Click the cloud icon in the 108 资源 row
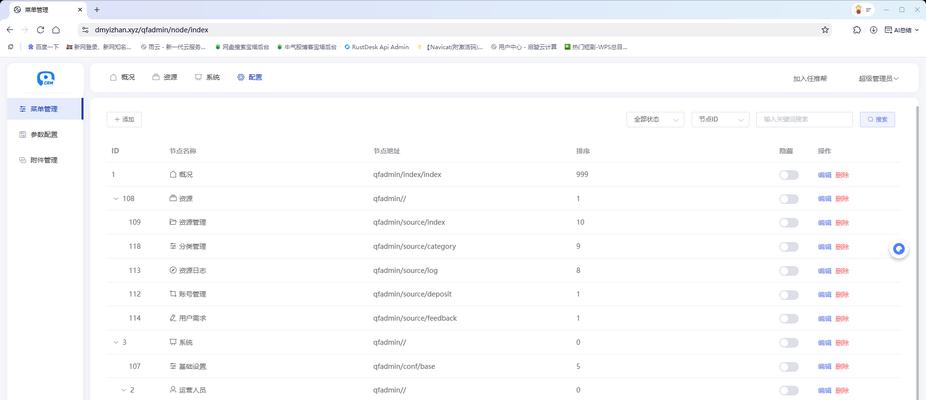This screenshot has width=926, height=400. click(x=173, y=199)
